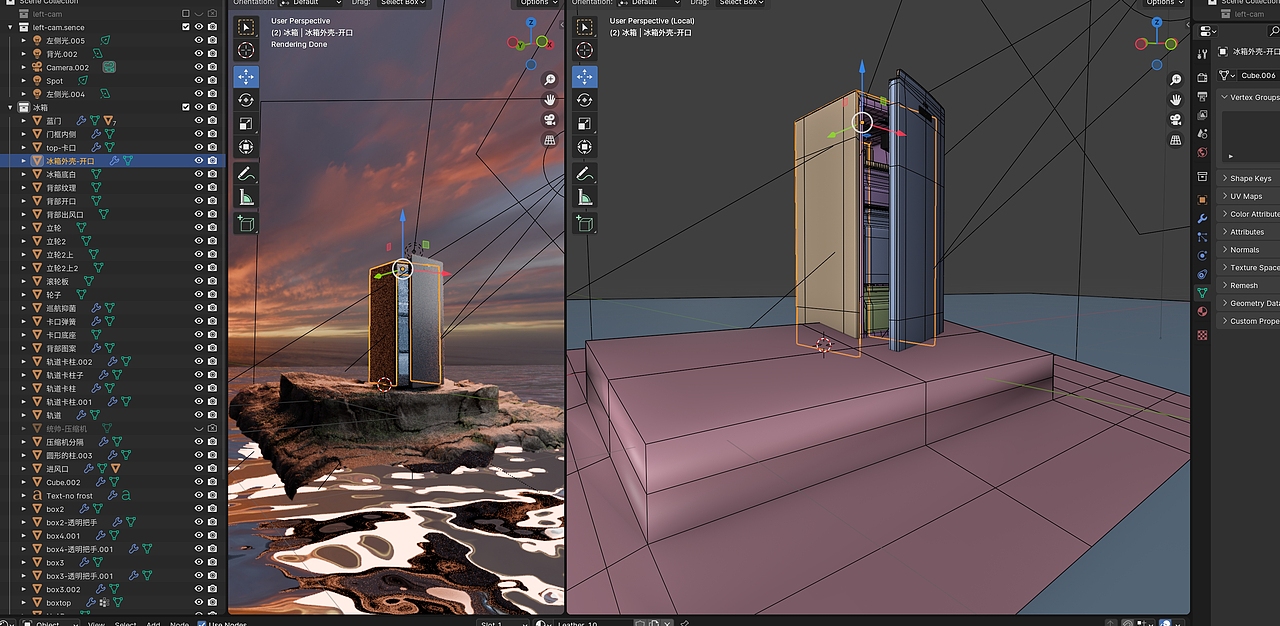Click the mesh data icon on 冰箱底白 row
This screenshot has width=1280, height=626.
point(96,174)
